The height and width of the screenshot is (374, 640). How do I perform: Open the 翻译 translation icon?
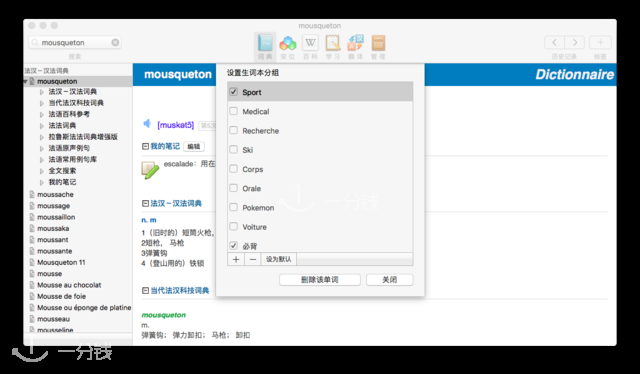coord(356,43)
